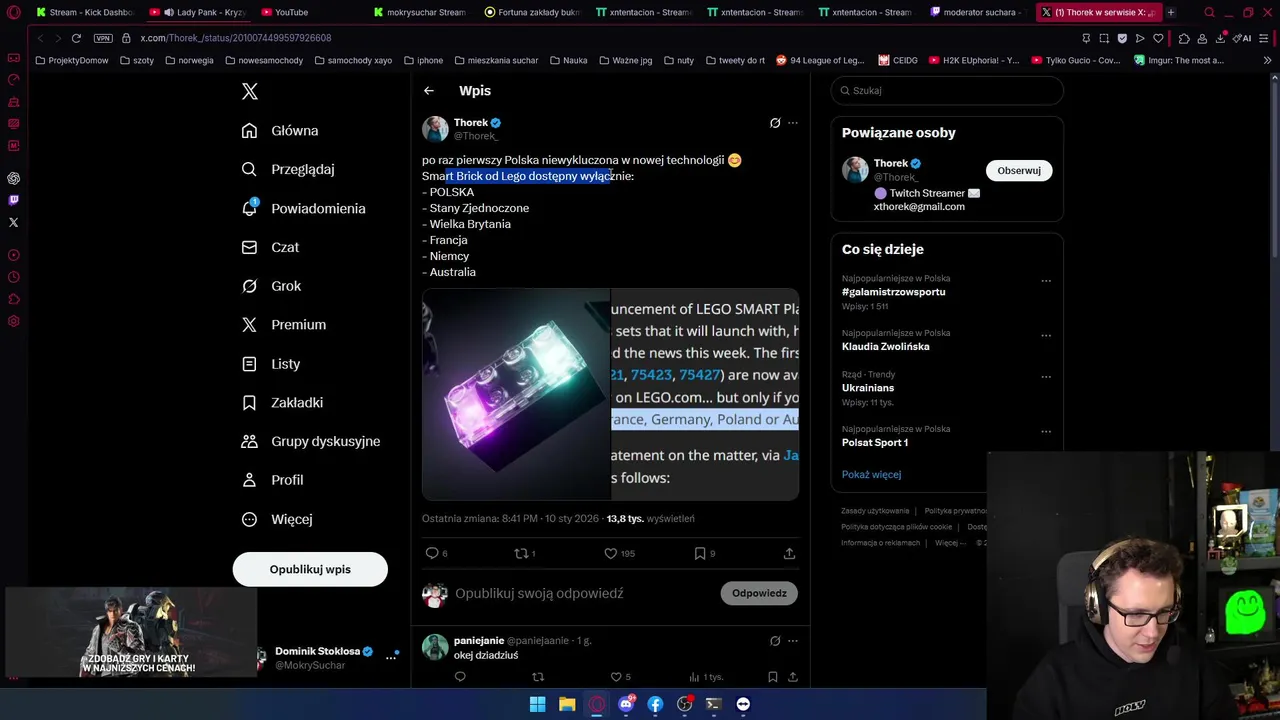Open Grok in X navigation

pos(271,286)
